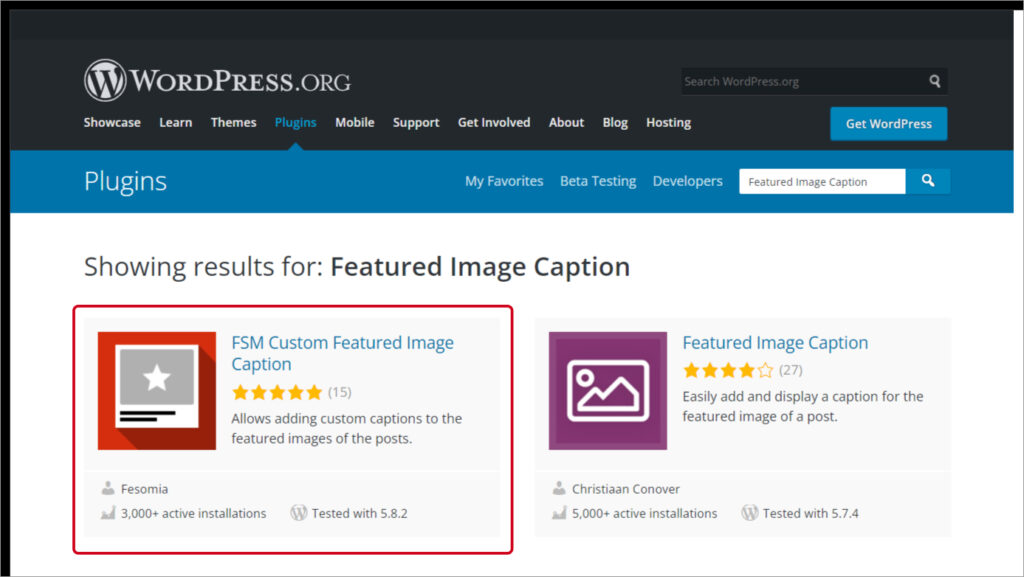Click the Get WordPress button

[888, 123]
